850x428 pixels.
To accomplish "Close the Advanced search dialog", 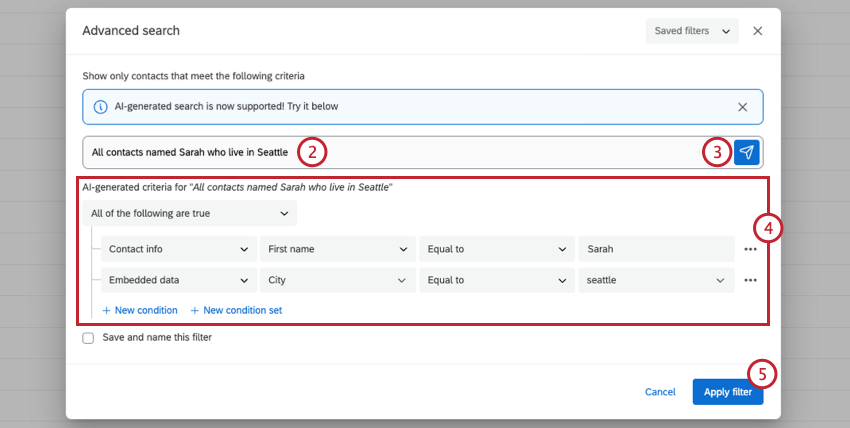I will [x=757, y=31].
